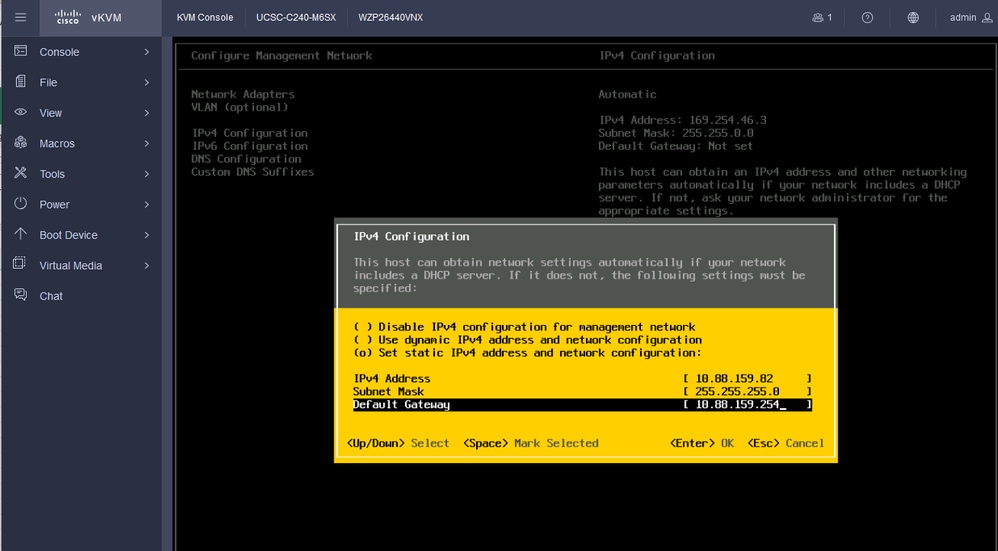Click the Macros icon in sidebar
The image size is (998, 551).
click(x=20, y=143)
